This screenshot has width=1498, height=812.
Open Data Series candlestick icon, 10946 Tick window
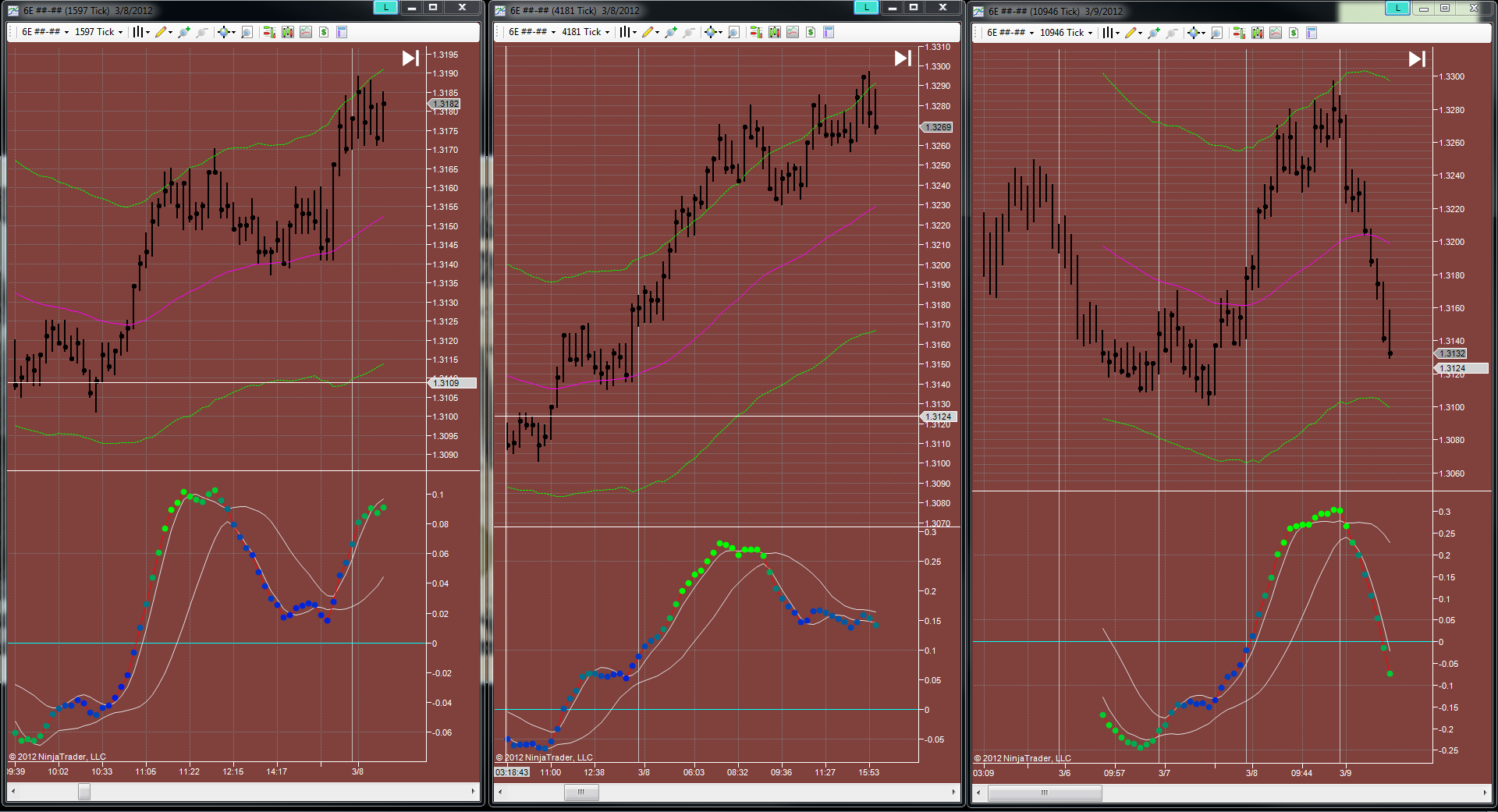pos(1258,33)
